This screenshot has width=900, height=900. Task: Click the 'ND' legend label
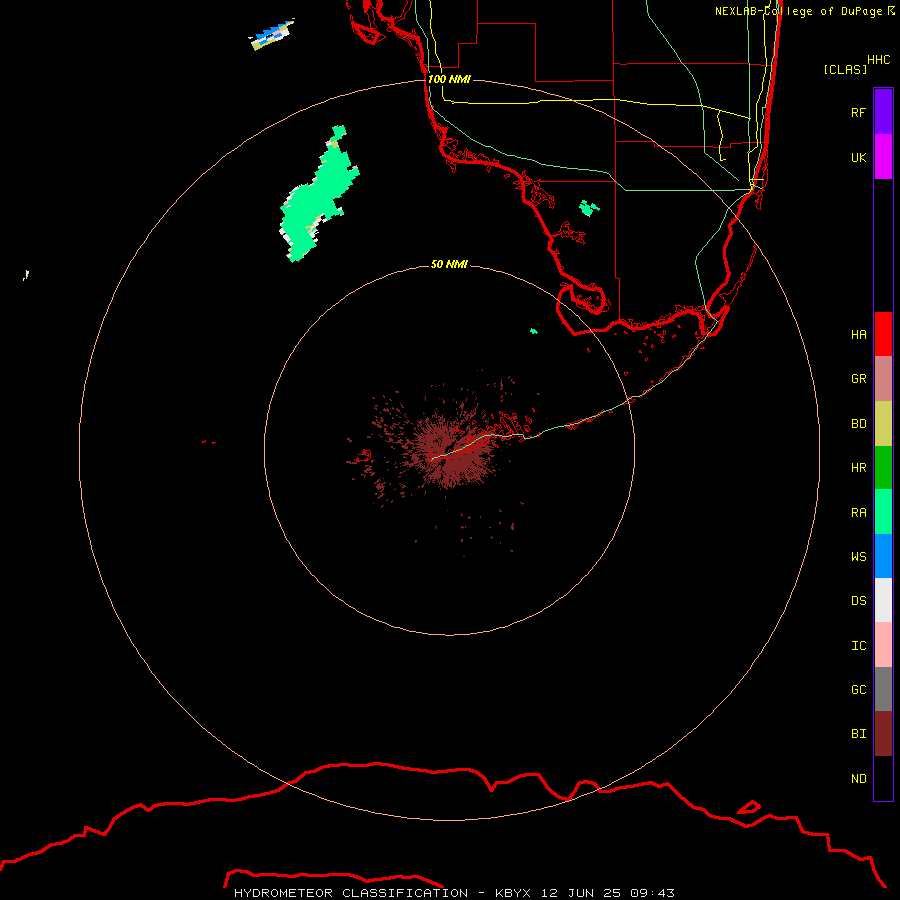tap(858, 779)
